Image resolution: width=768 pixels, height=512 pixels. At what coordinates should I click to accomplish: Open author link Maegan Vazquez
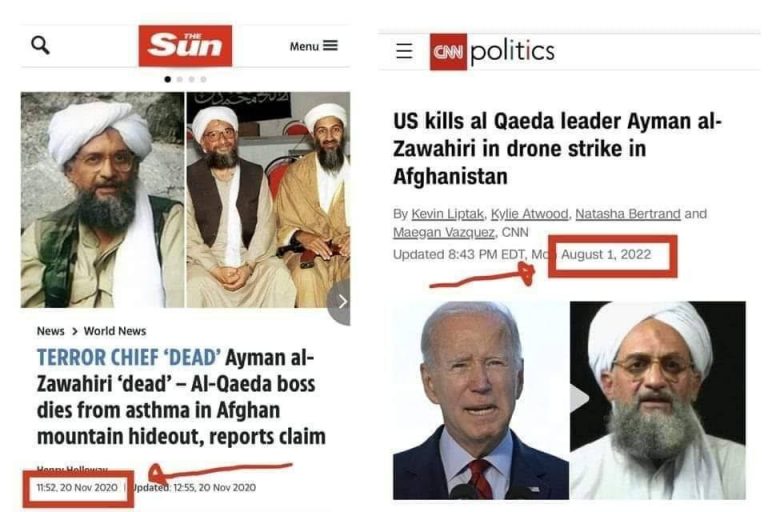point(443,232)
